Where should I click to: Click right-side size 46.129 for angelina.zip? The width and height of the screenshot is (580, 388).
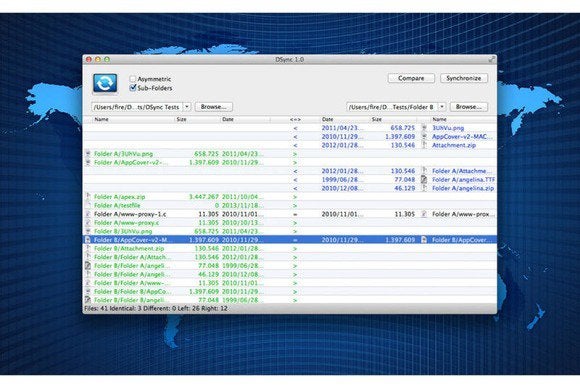[404, 188]
